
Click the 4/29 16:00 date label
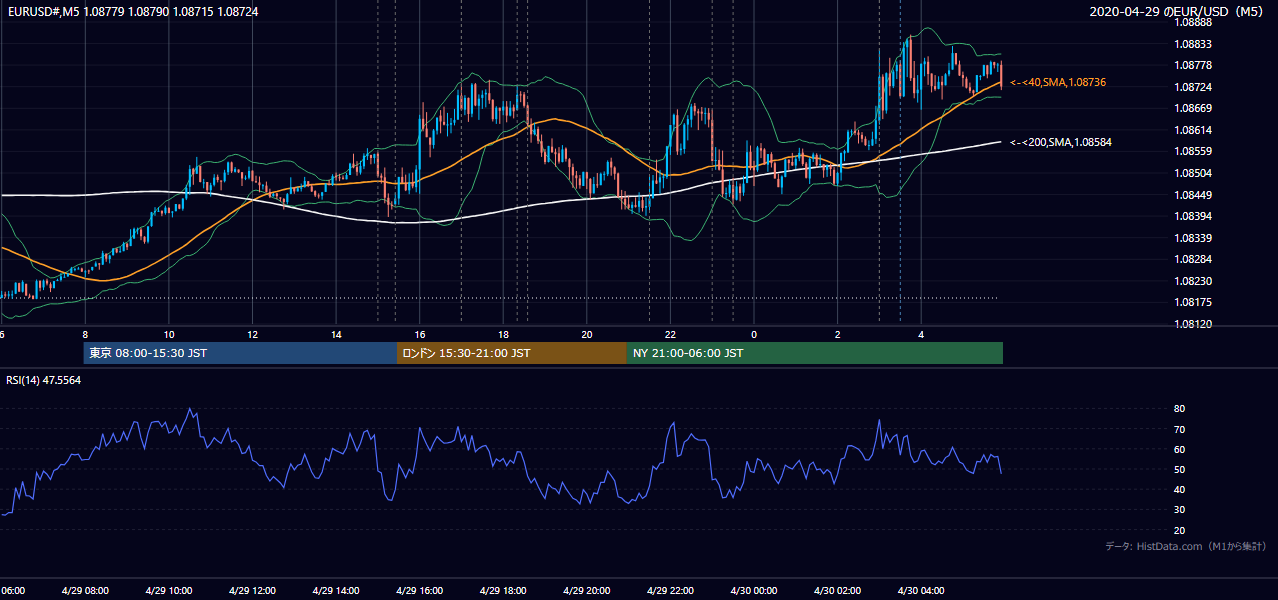tap(420, 590)
